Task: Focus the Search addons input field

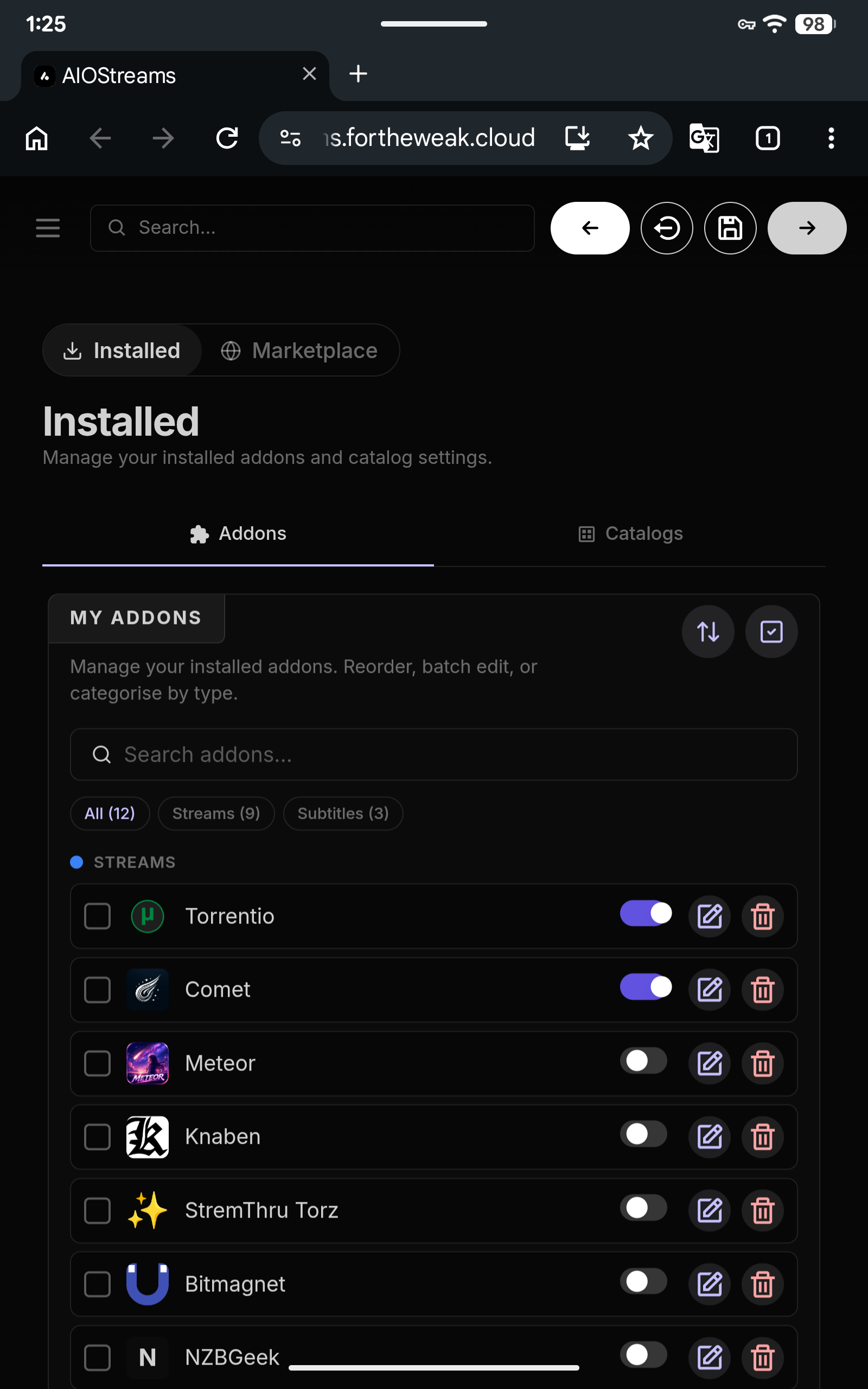Action: [x=433, y=754]
